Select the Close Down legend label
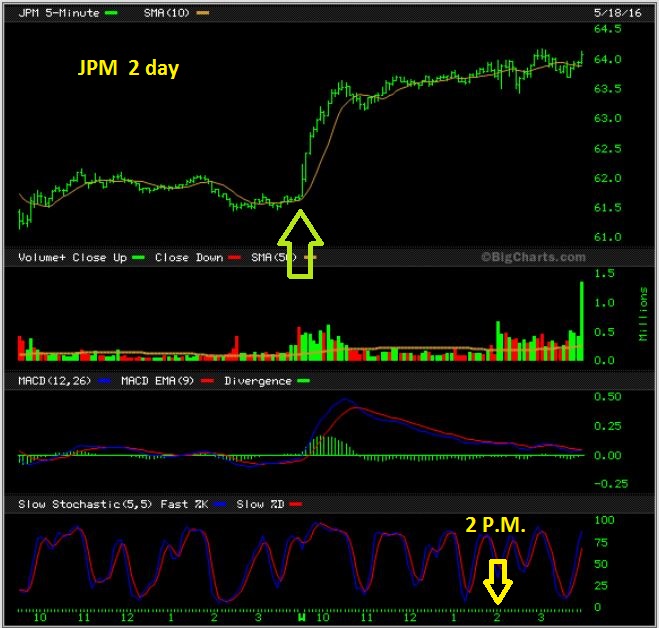The height and width of the screenshot is (628, 659). click(x=189, y=257)
